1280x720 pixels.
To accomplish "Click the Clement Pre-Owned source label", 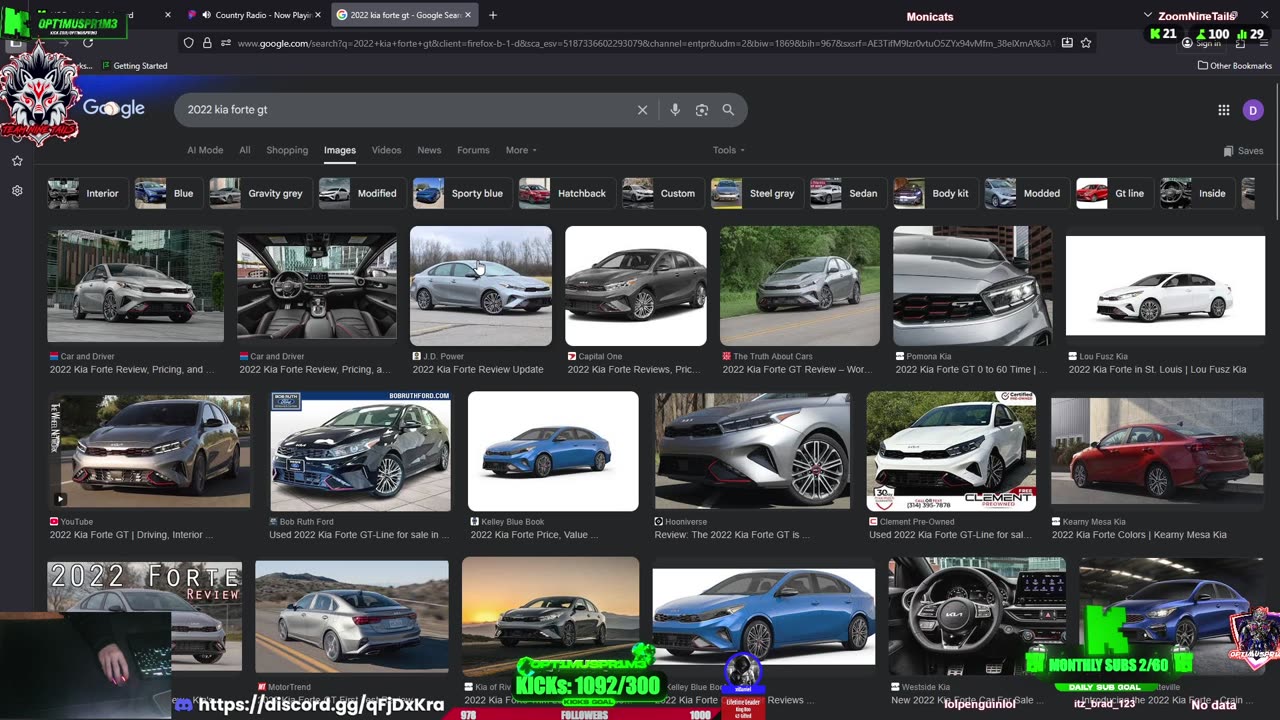I will [x=918, y=522].
